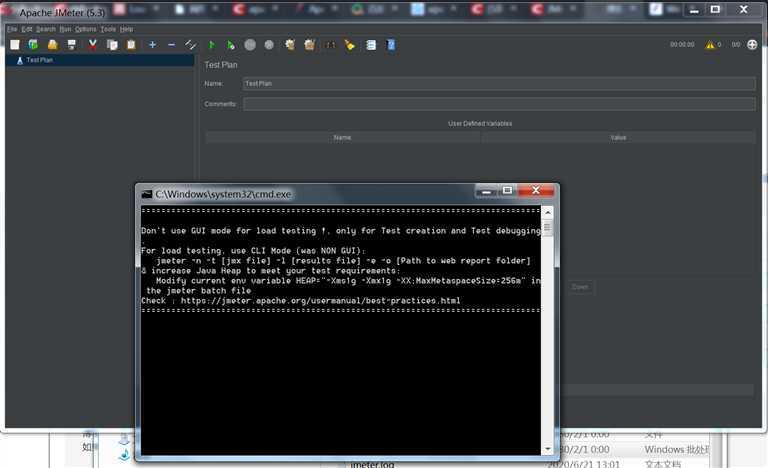Reset search with the brush icon
Viewport: 768px width, 468px height.
click(350, 45)
